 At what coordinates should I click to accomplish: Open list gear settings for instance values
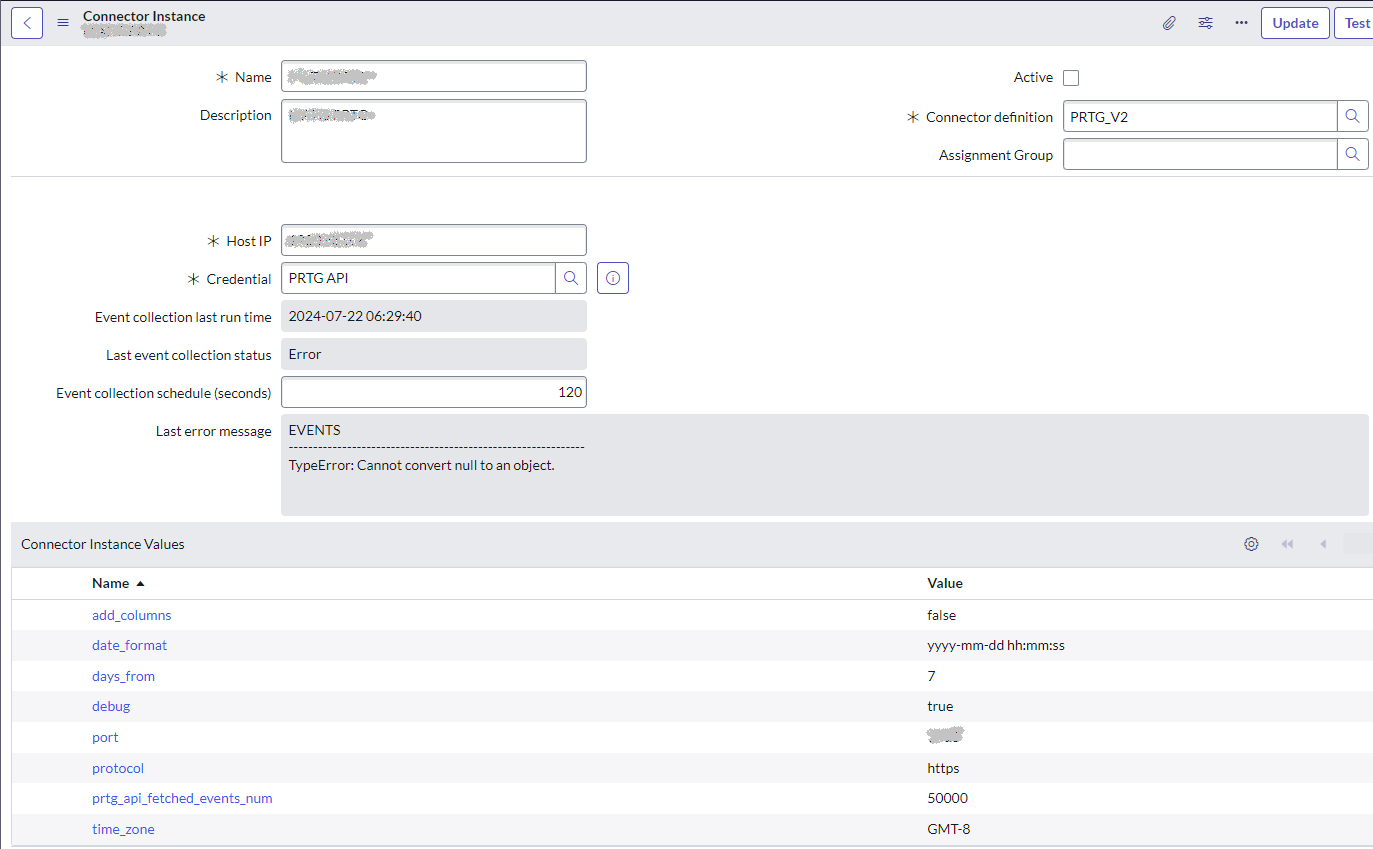(x=1251, y=544)
